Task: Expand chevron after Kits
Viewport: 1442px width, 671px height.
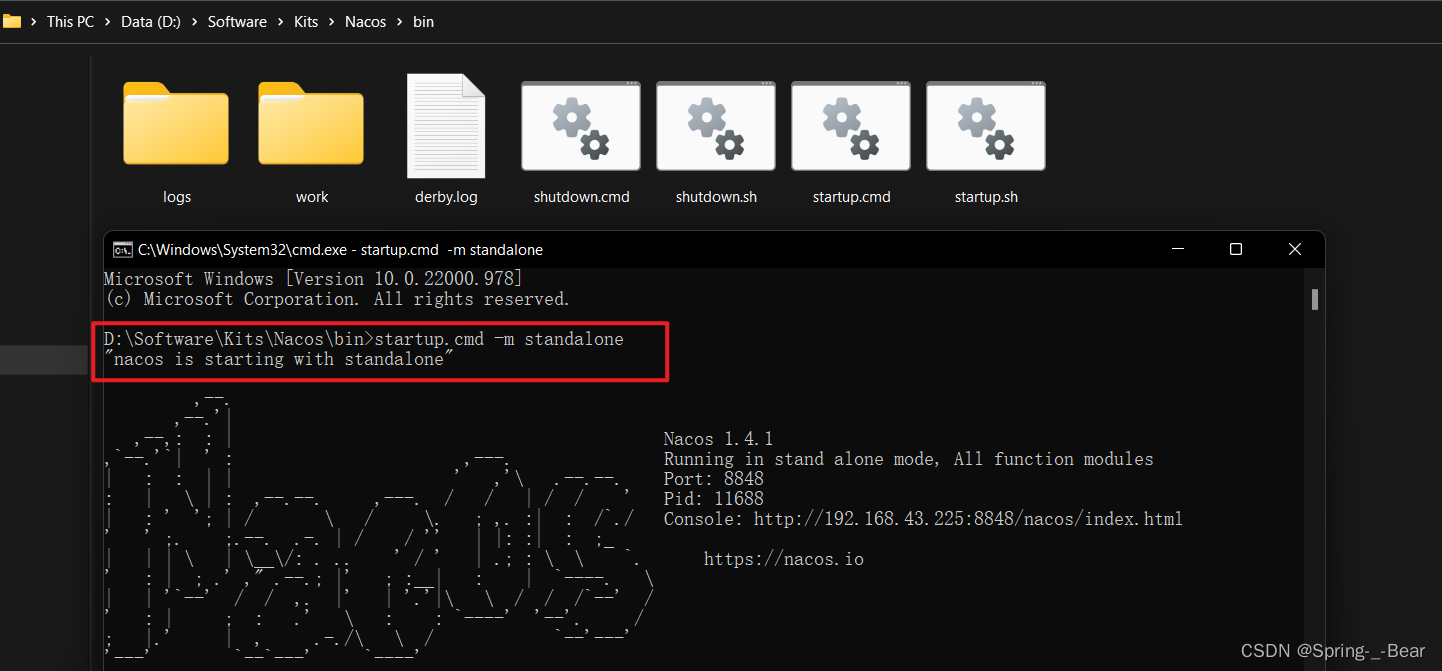Action: 332,21
